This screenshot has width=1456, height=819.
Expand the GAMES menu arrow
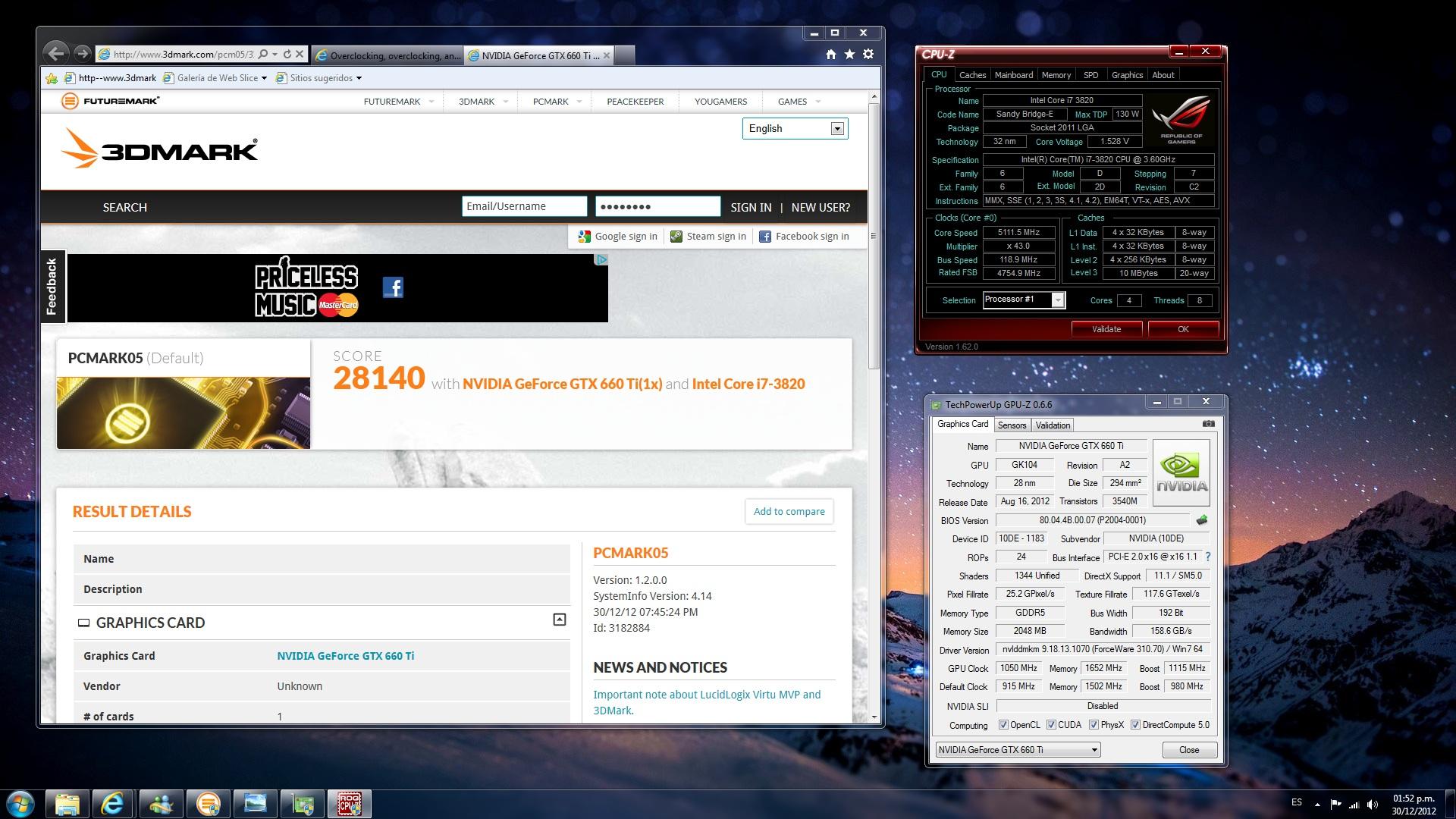pyautogui.click(x=818, y=101)
